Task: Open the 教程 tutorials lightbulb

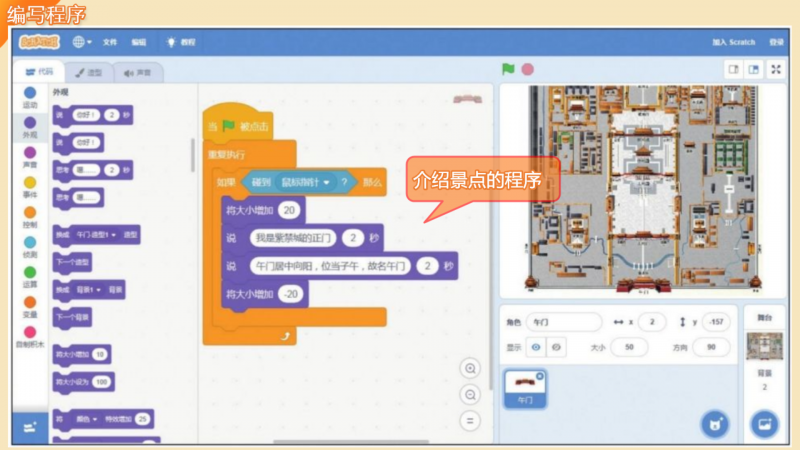Action: tap(181, 42)
